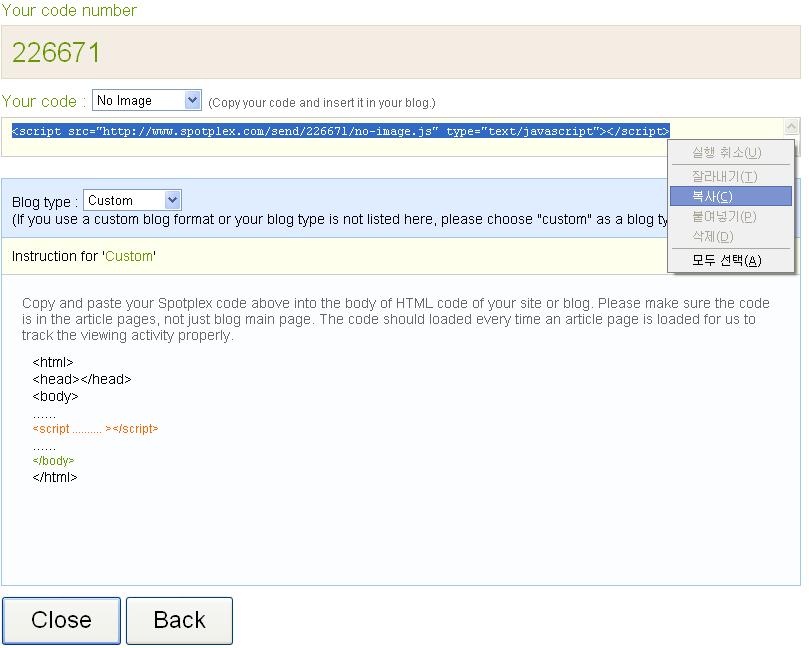The width and height of the screenshot is (809, 648).
Task: Click the Close button
Action: click(x=61, y=620)
